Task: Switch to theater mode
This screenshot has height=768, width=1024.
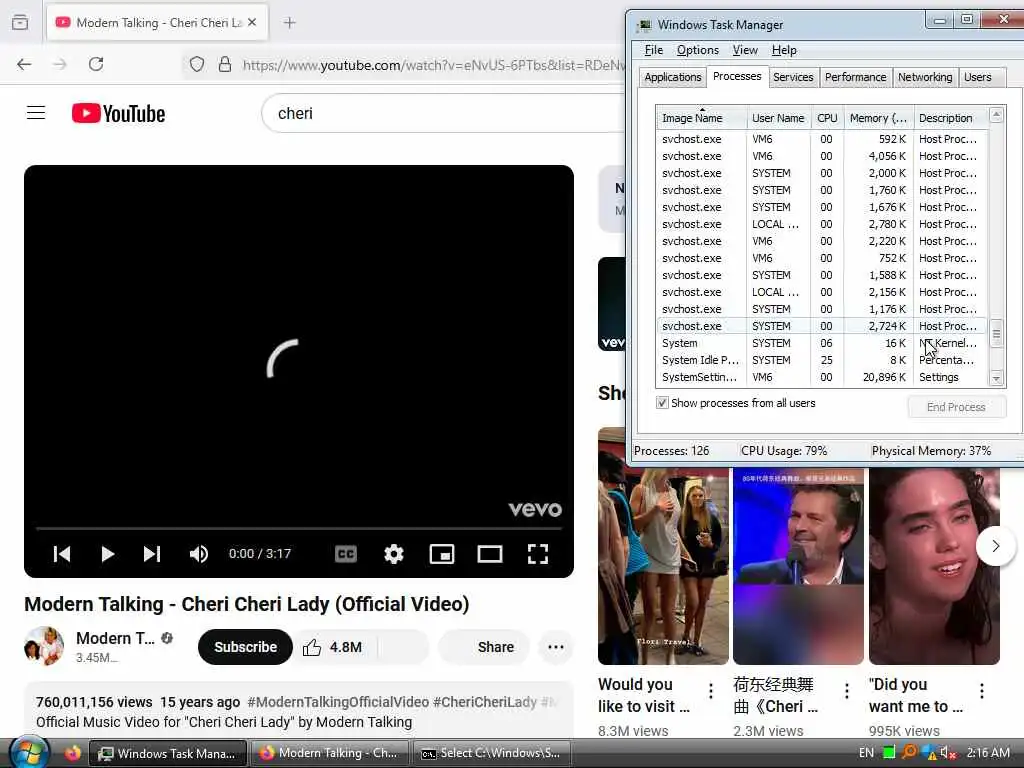Action: [x=490, y=554]
